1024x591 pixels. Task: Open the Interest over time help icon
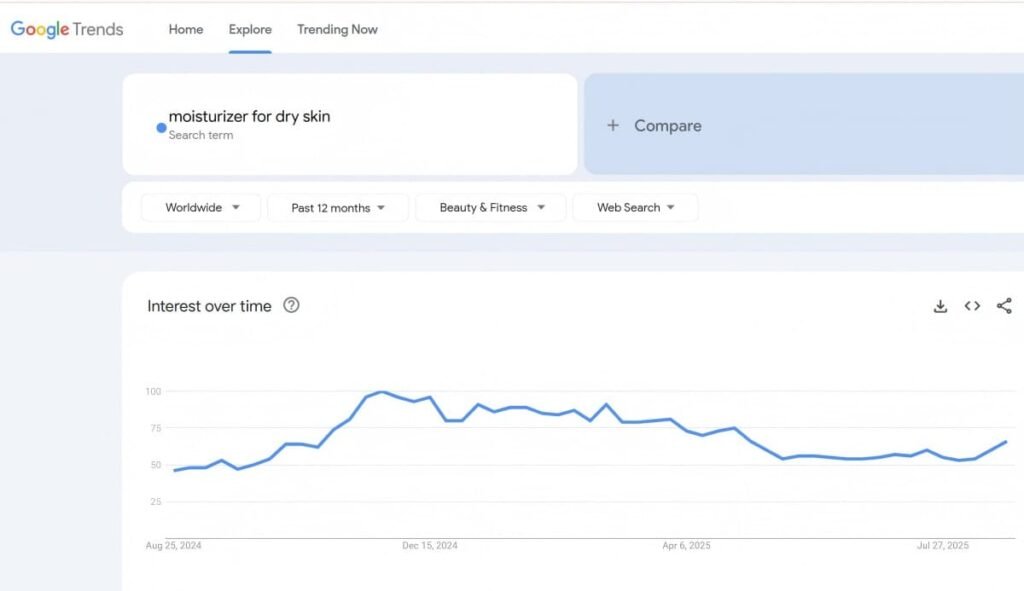291,305
